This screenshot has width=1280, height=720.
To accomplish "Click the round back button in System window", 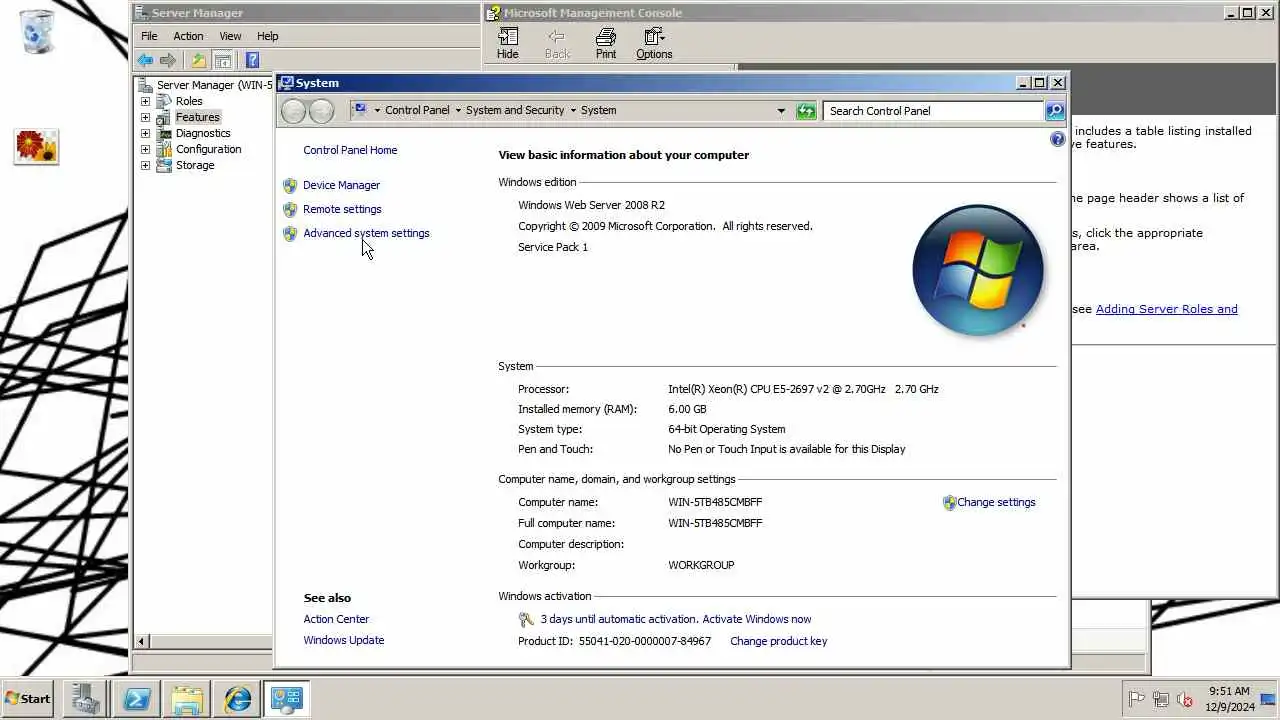I will pyautogui.click(x=293, y=111).
